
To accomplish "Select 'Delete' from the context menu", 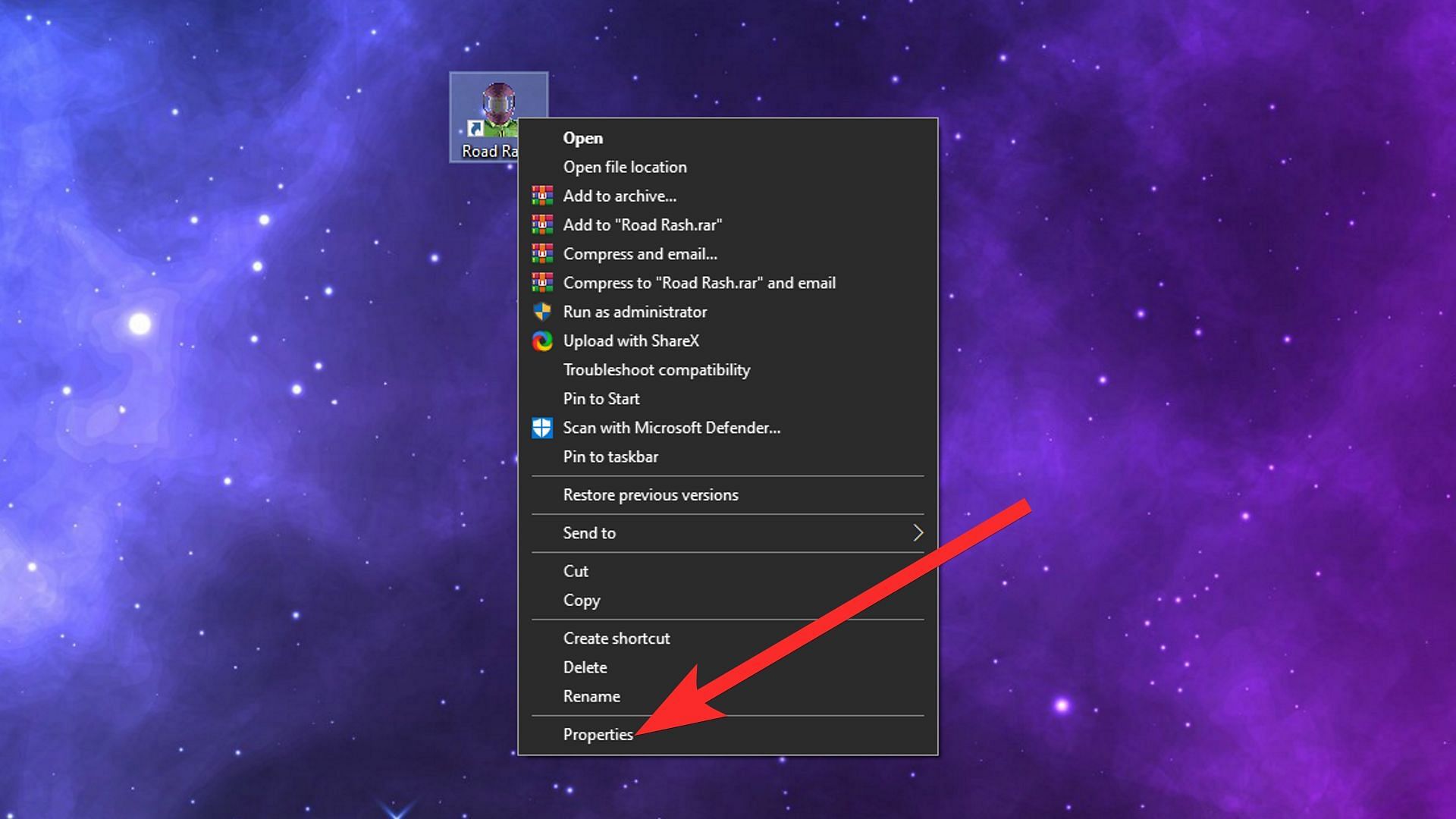I will point(585,667).
